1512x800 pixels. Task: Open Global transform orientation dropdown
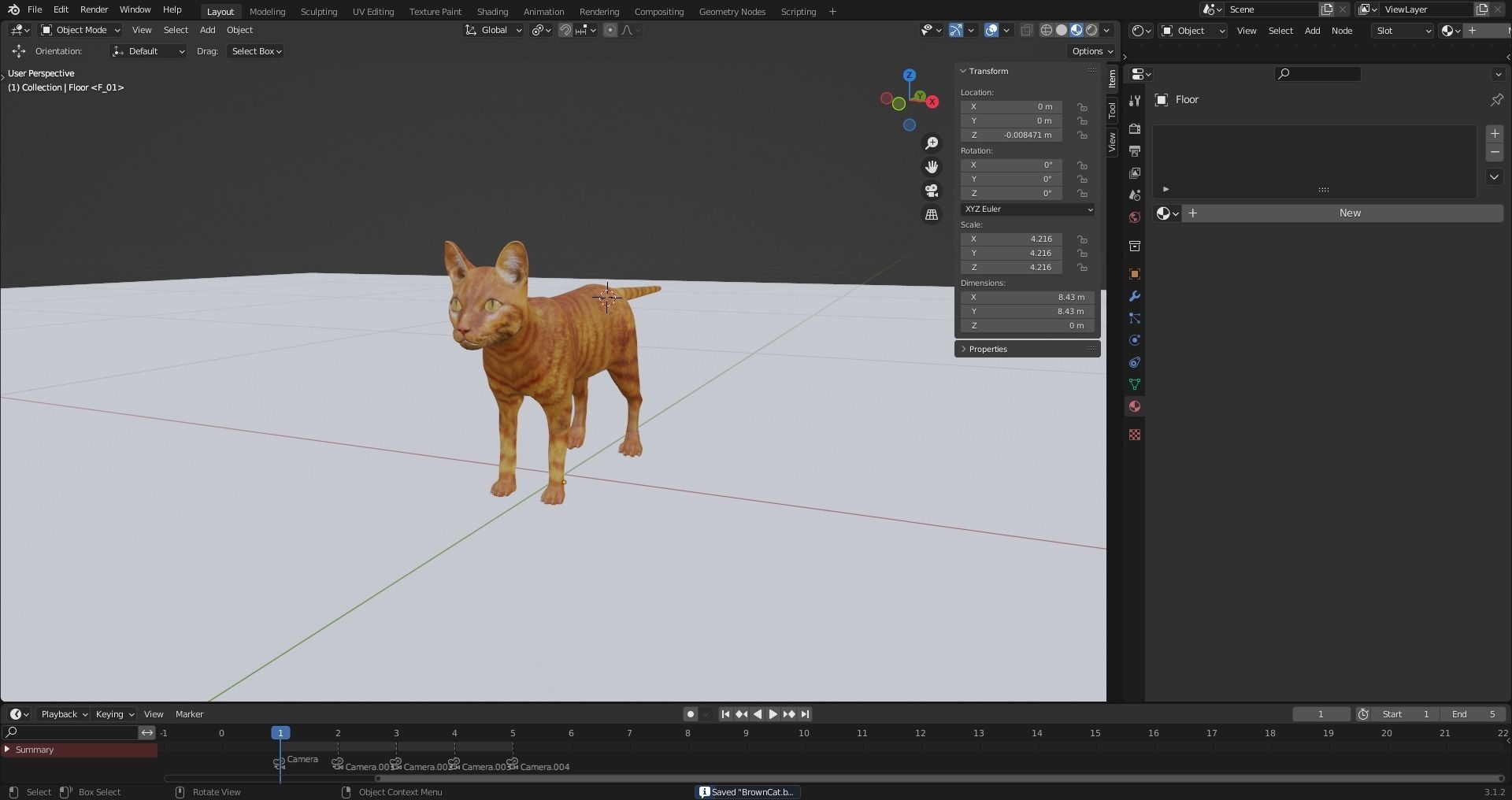(x=494, y=30)
